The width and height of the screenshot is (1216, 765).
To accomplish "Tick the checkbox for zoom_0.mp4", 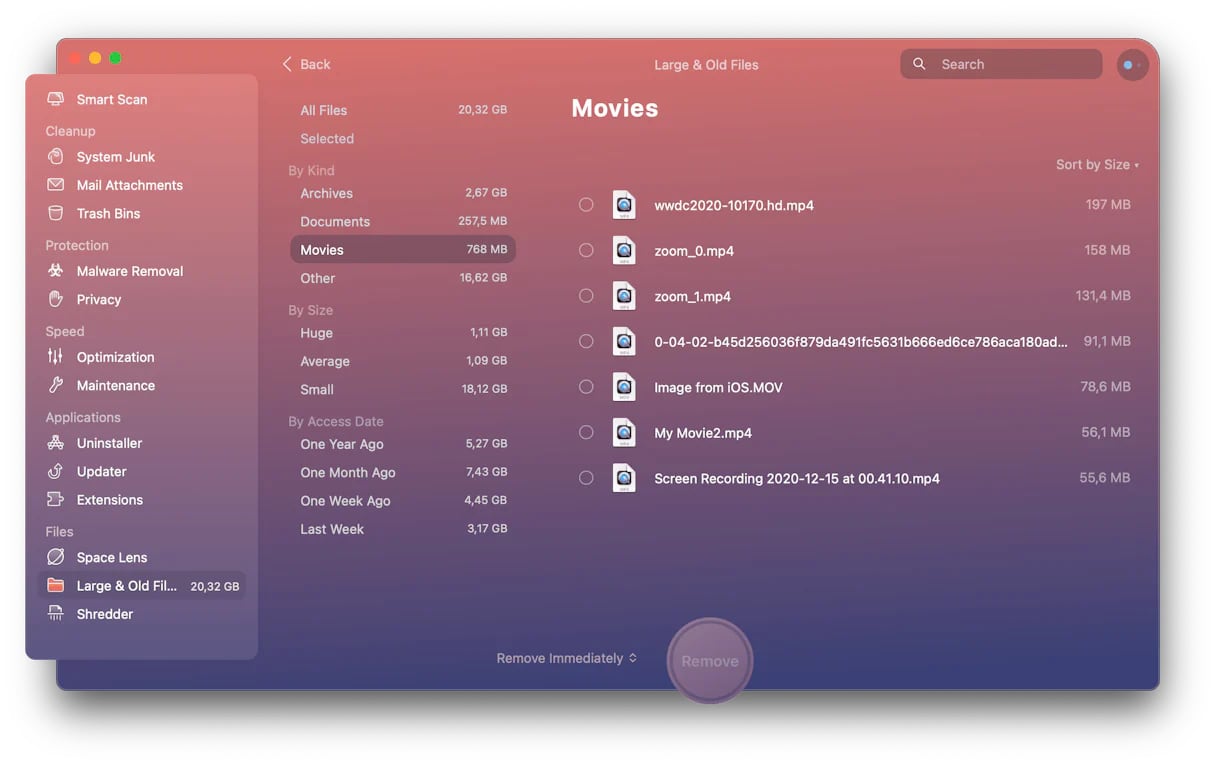I will tap(586, 251).
